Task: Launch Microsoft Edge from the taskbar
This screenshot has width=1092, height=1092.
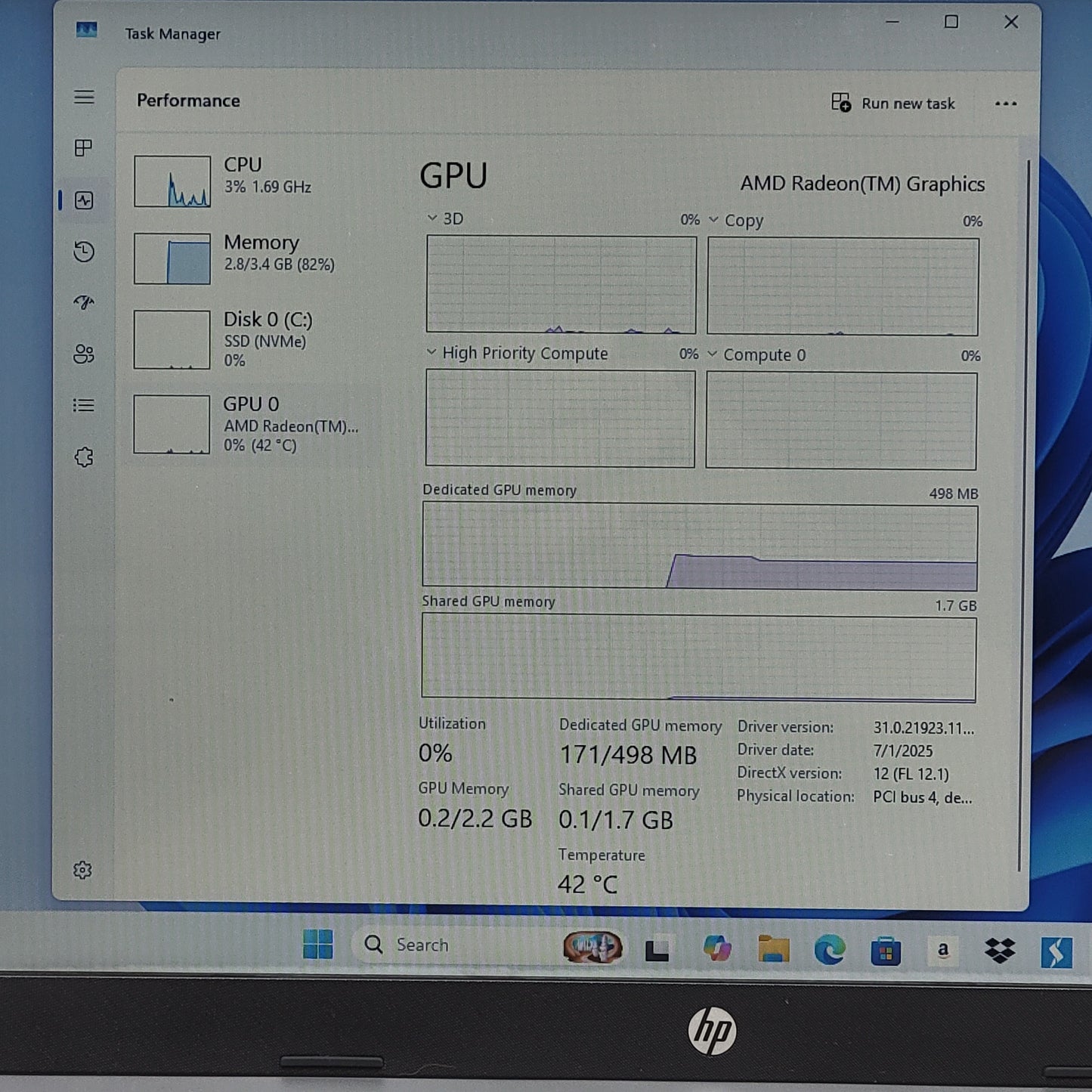Action: pyautogui.click(x=829, y=950)
